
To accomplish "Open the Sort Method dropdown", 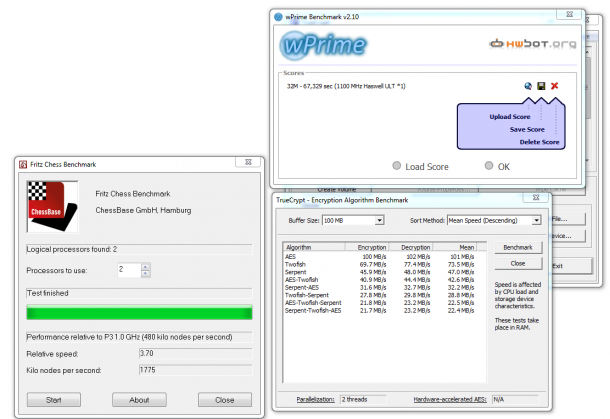I will click(x=536, y=221).
